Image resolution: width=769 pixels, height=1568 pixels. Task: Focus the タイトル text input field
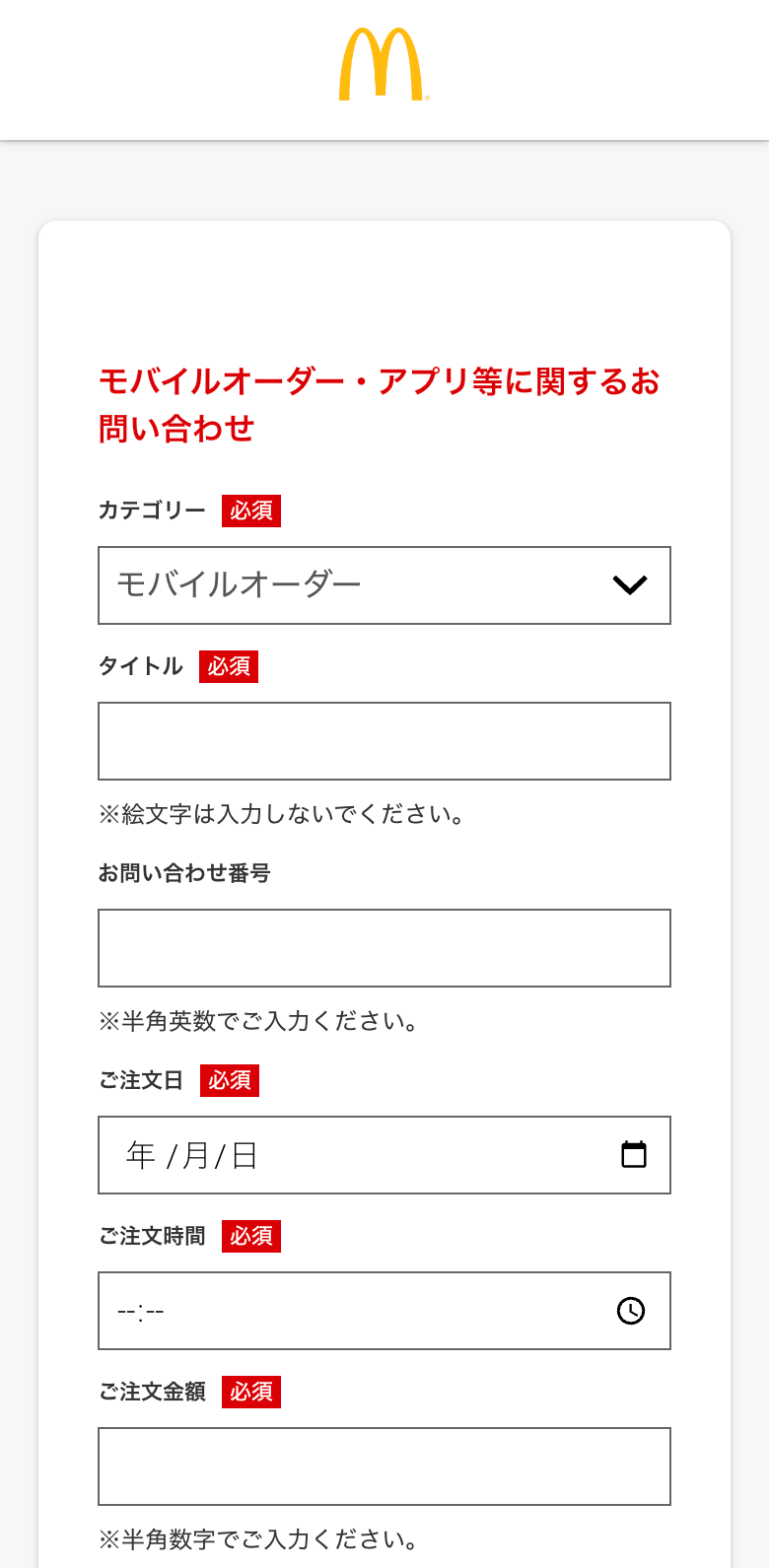click(x=384, y=741)
